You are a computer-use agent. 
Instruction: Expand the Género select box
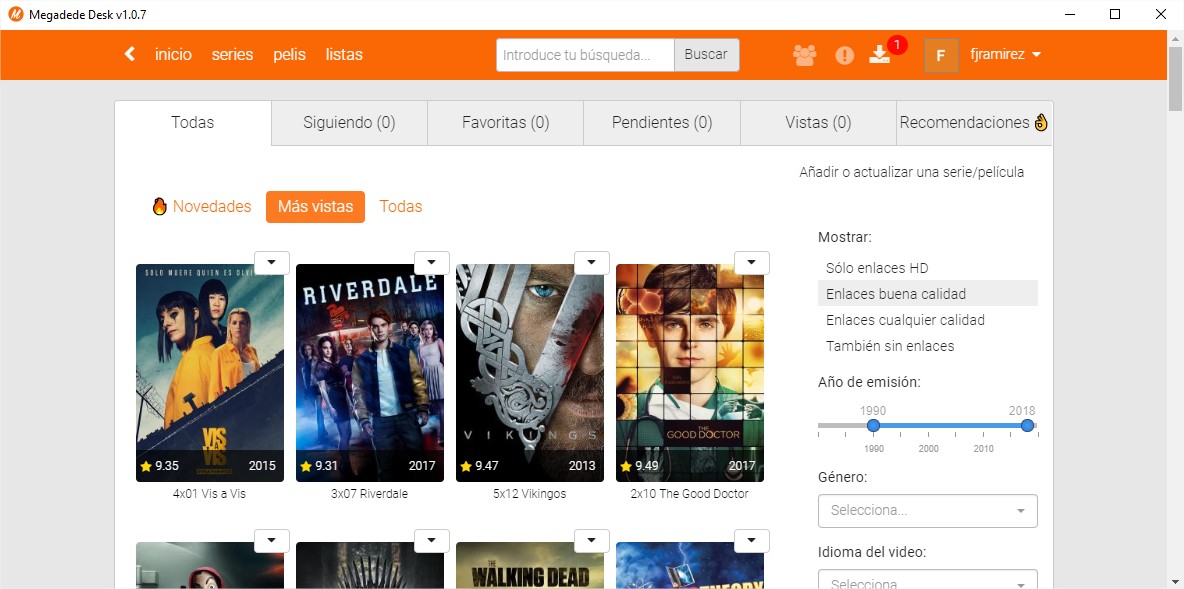pyautogui.click(x=928, y=510)
